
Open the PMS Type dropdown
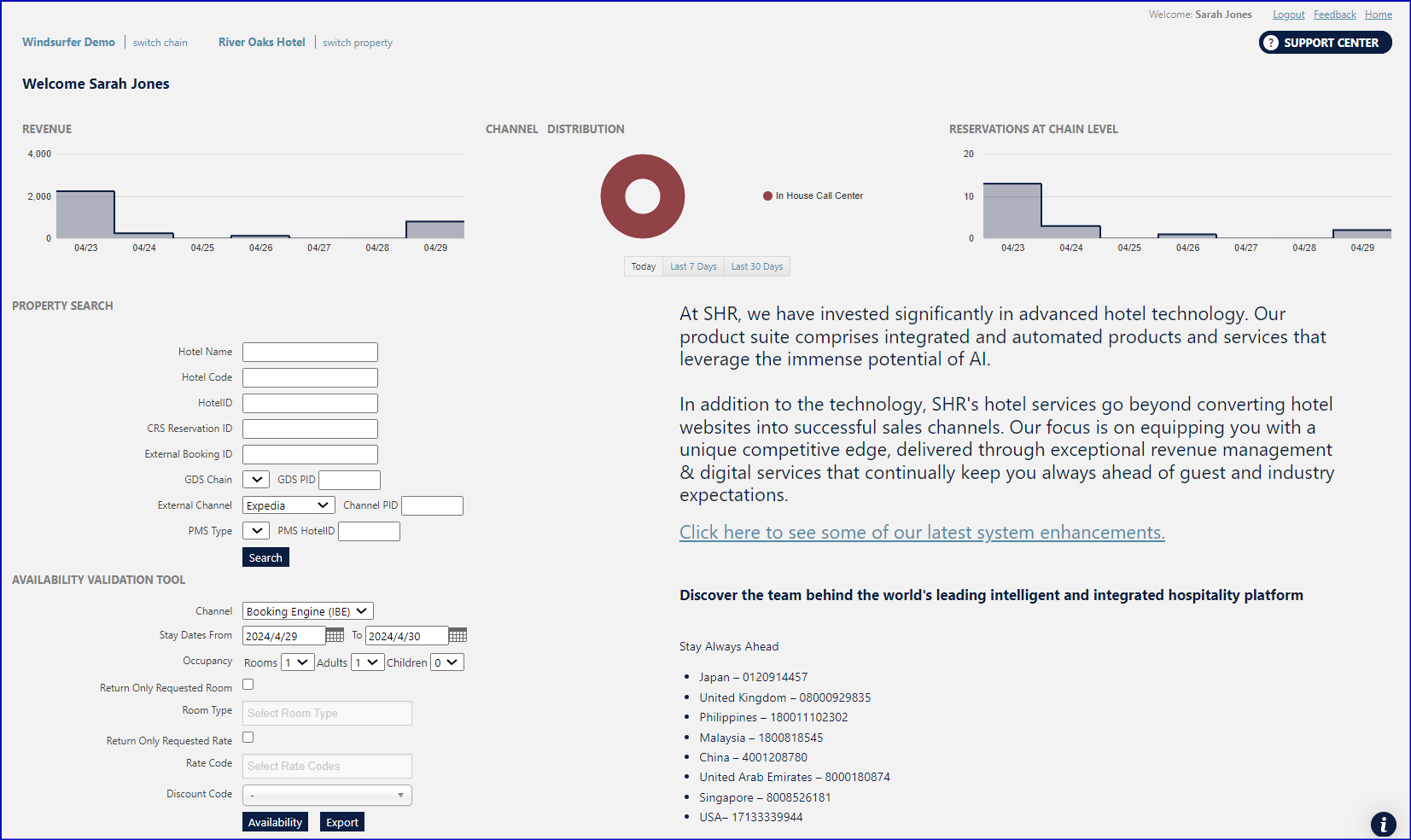pos(256,531)
